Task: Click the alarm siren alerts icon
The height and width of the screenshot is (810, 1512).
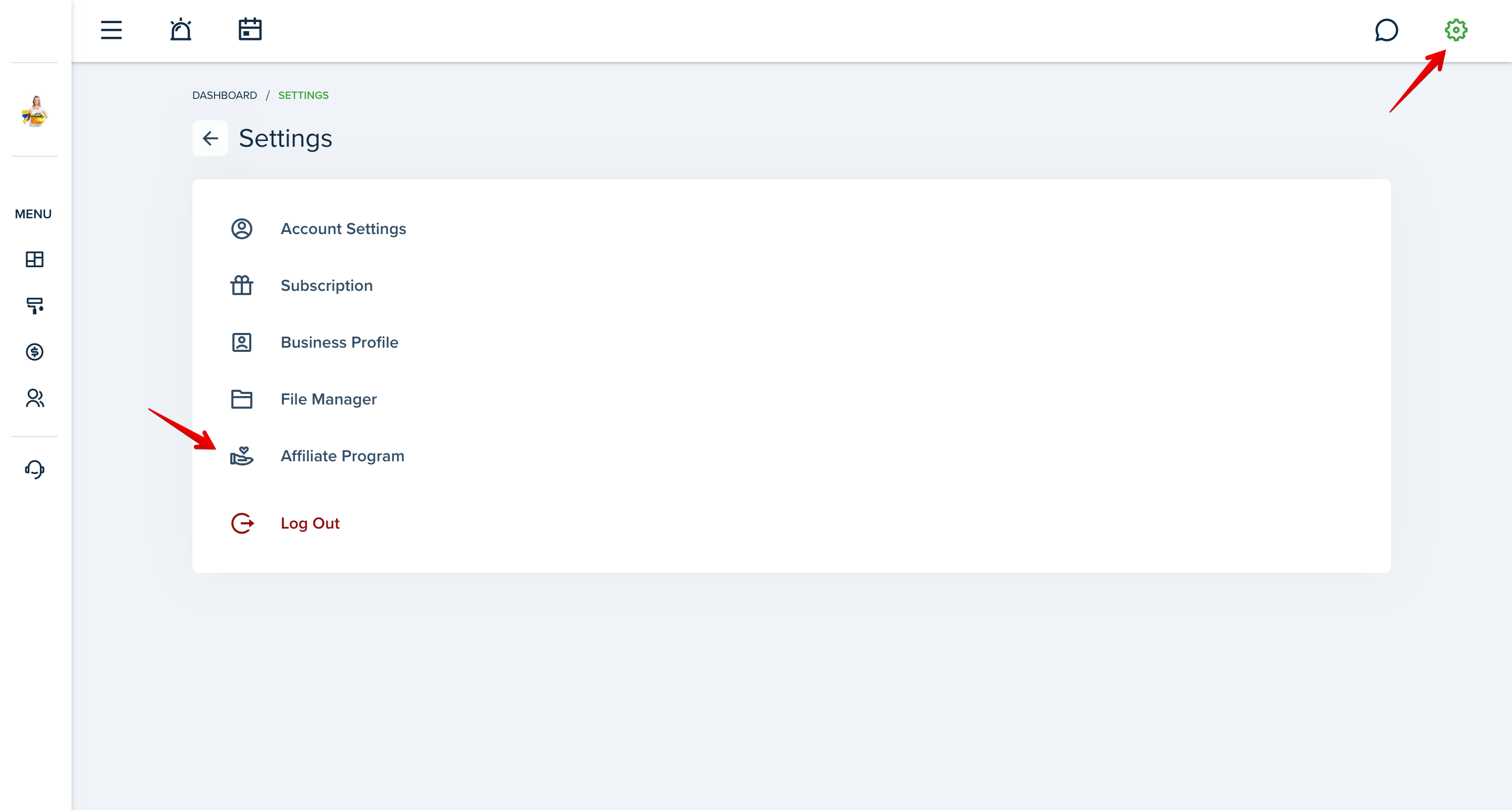Action: (x=181, y=29)
